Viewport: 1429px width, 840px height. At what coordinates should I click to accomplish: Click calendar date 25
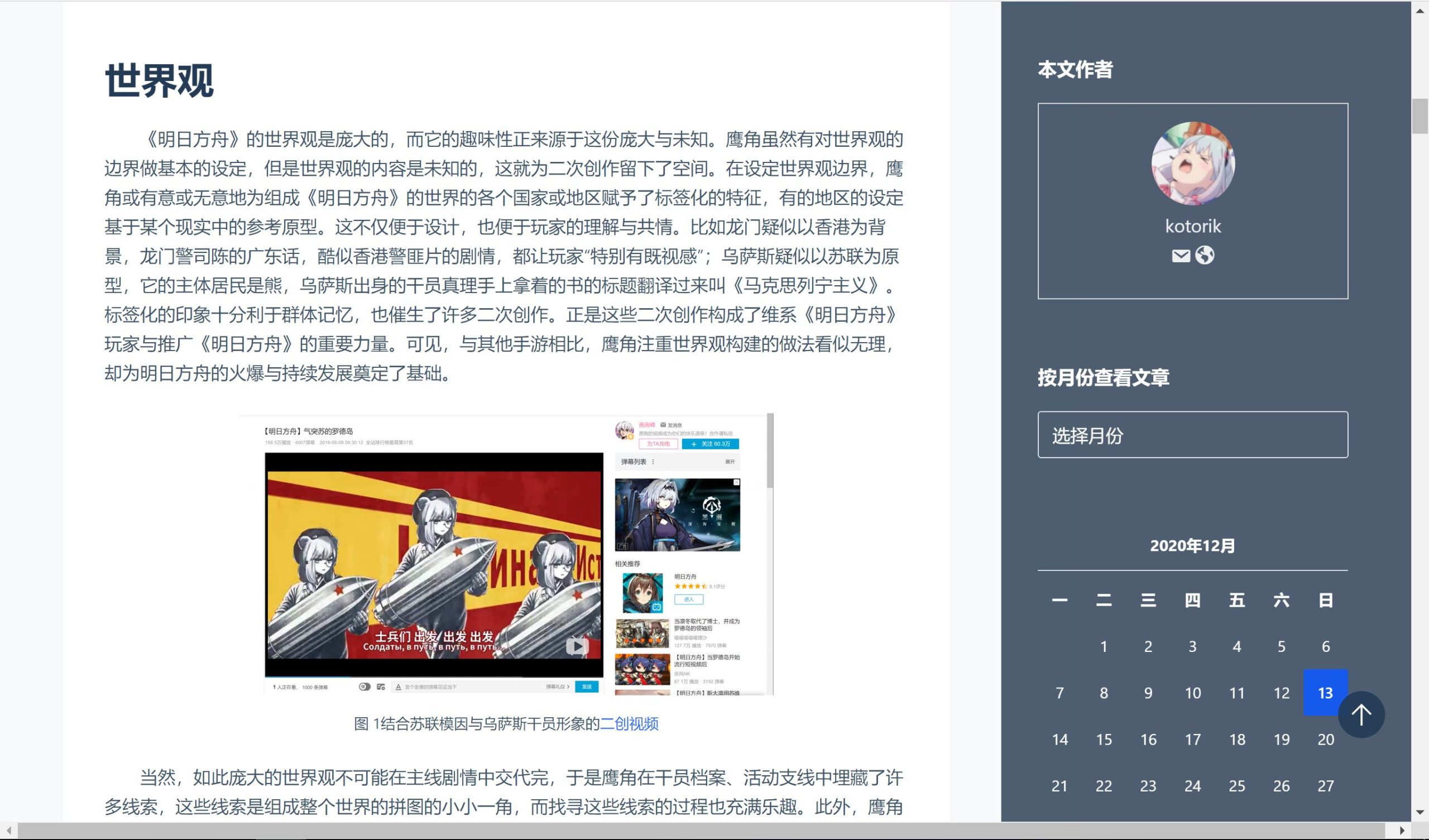[x=1237, y=785]
